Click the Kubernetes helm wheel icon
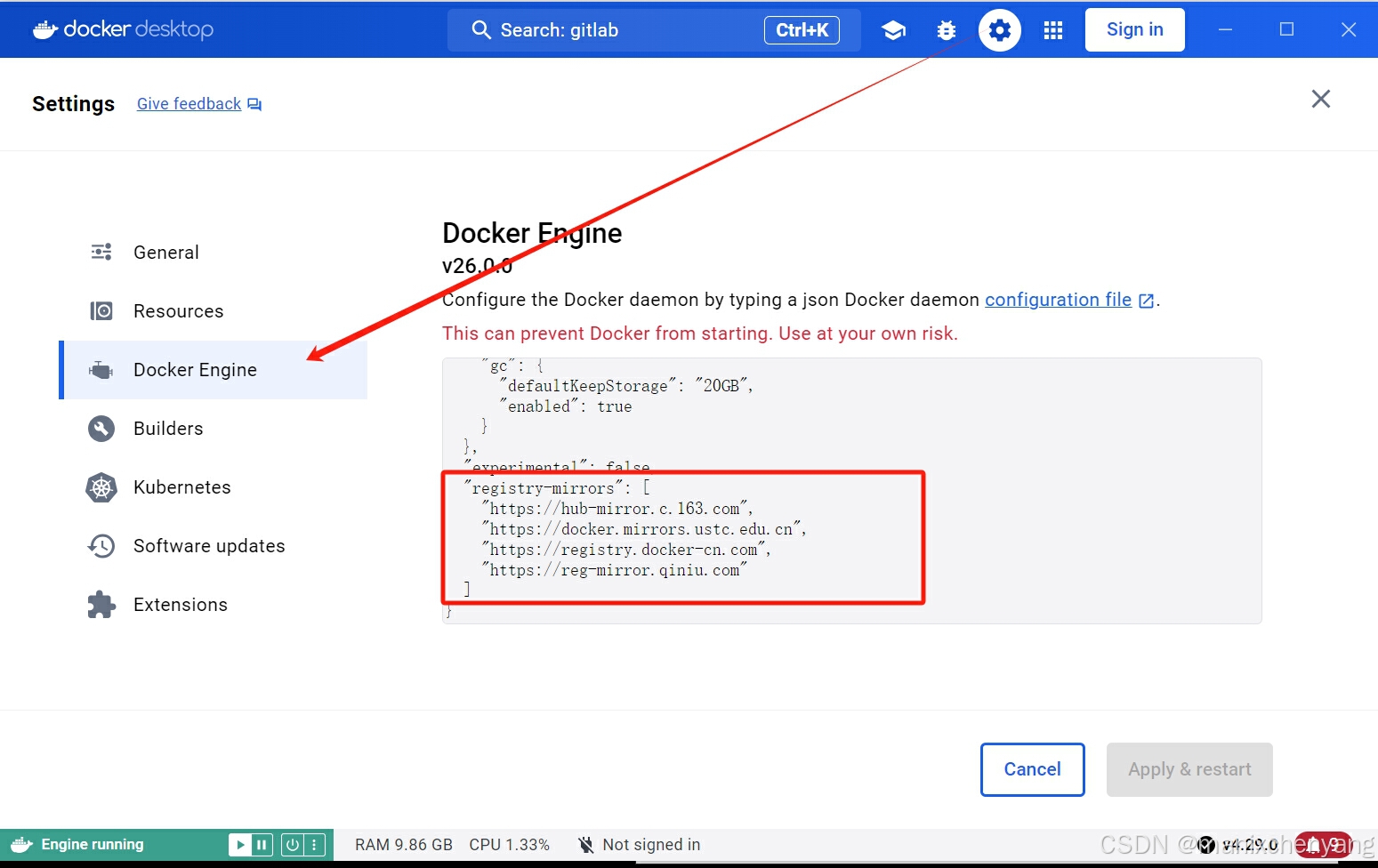1378x868 pixels. pyautogui.click(x=101, y=487)
